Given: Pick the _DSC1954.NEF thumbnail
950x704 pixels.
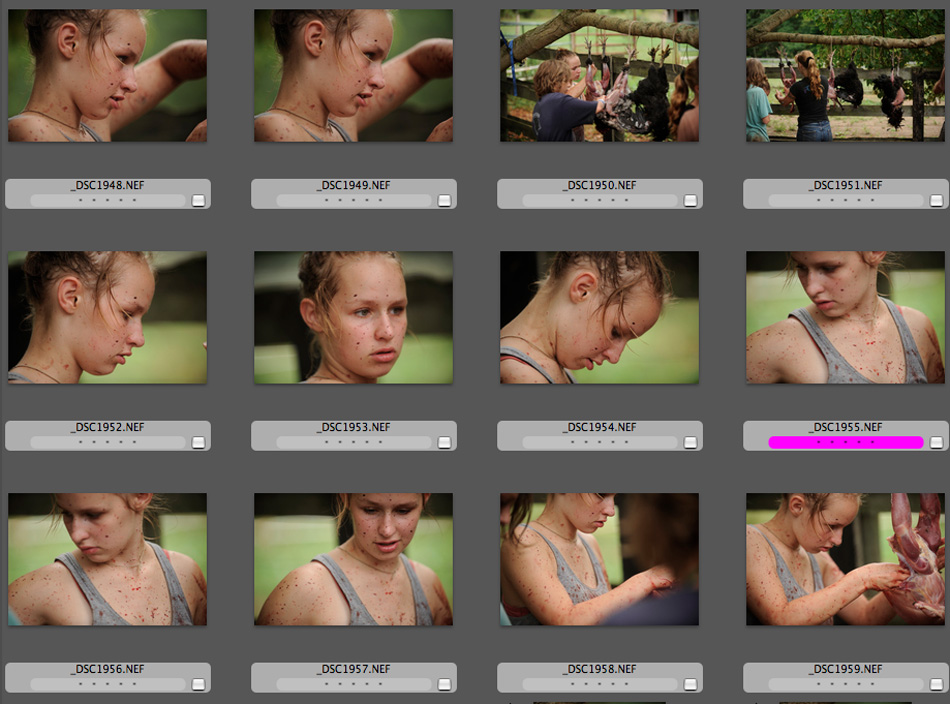Looking at the screenshot, I should tap(599, 317).
